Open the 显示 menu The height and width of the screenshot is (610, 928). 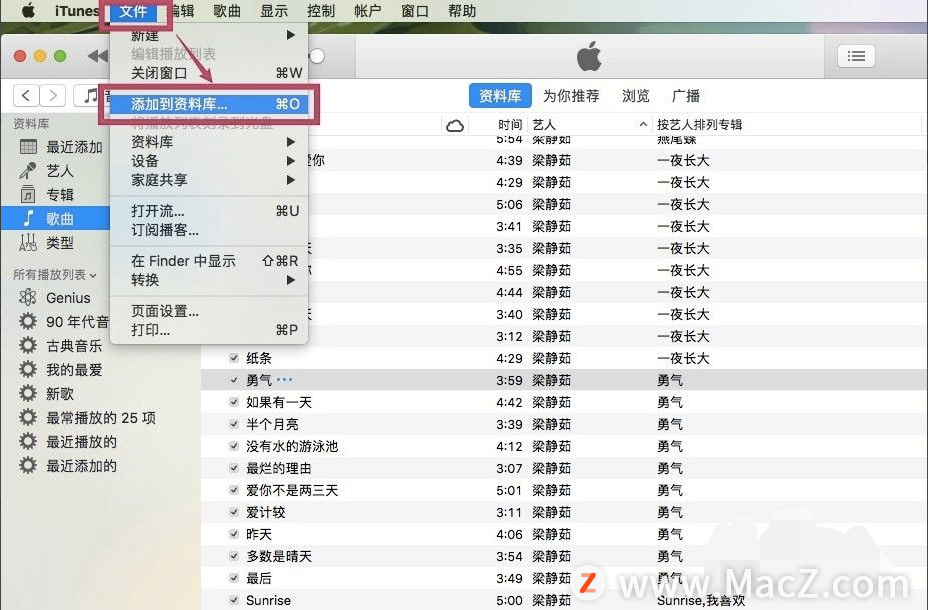(x=274, y=11)
